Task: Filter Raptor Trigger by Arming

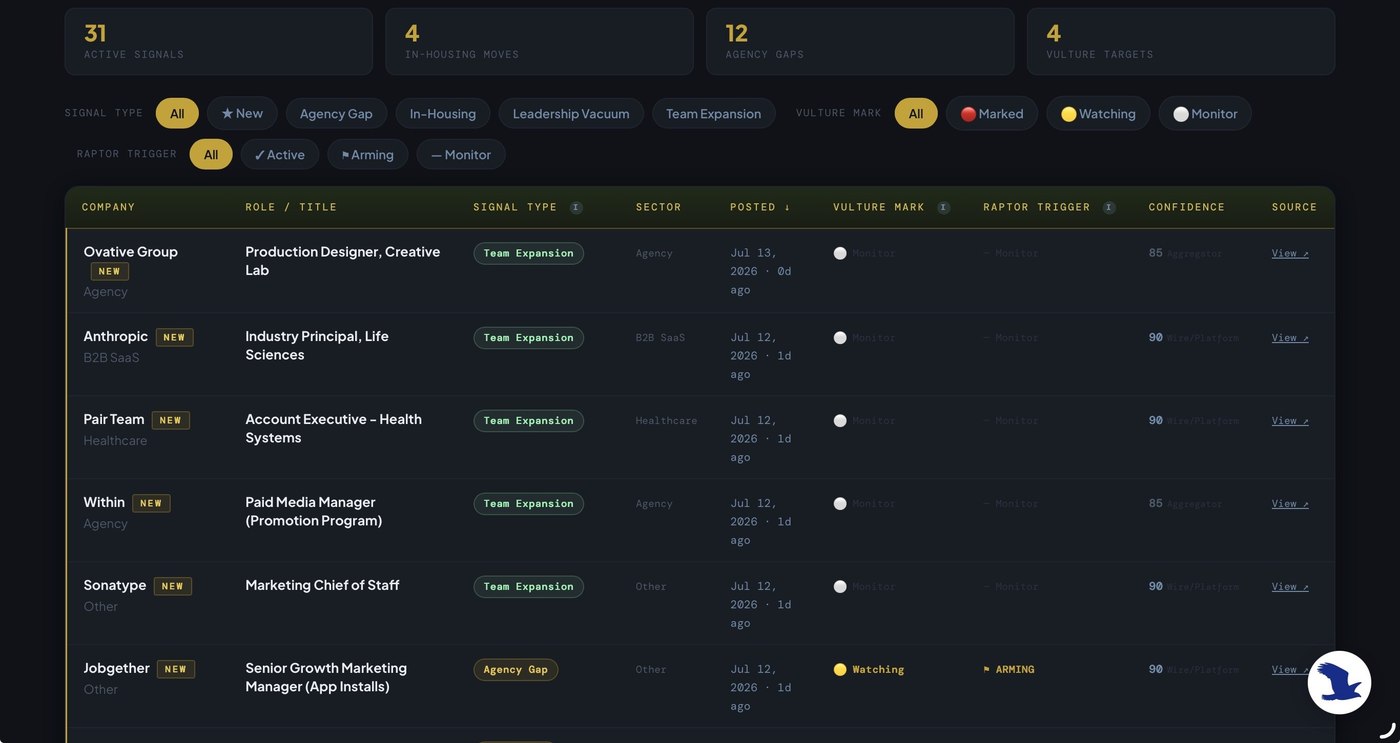Action: [x=368, y=154]
